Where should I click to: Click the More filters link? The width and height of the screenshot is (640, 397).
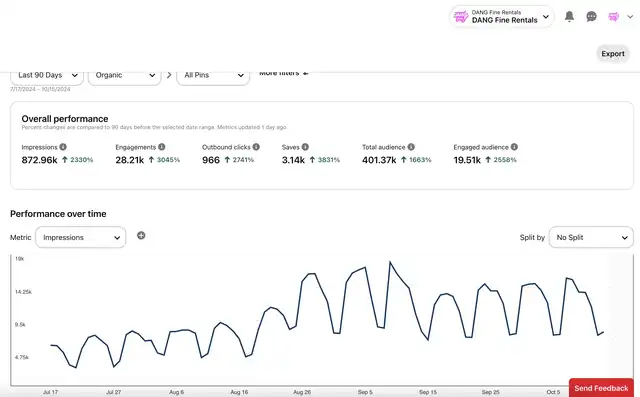(284, 73)
